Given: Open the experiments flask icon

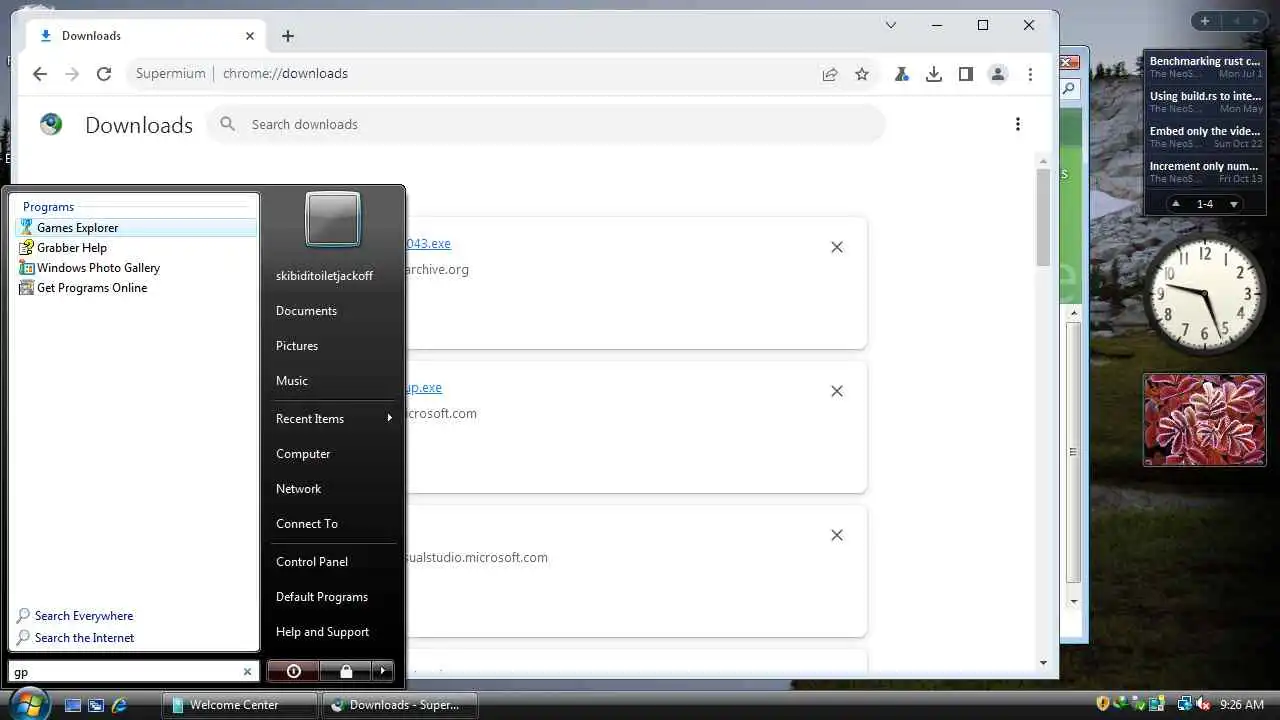Looking at the screenshot, I should coord(902,74).
